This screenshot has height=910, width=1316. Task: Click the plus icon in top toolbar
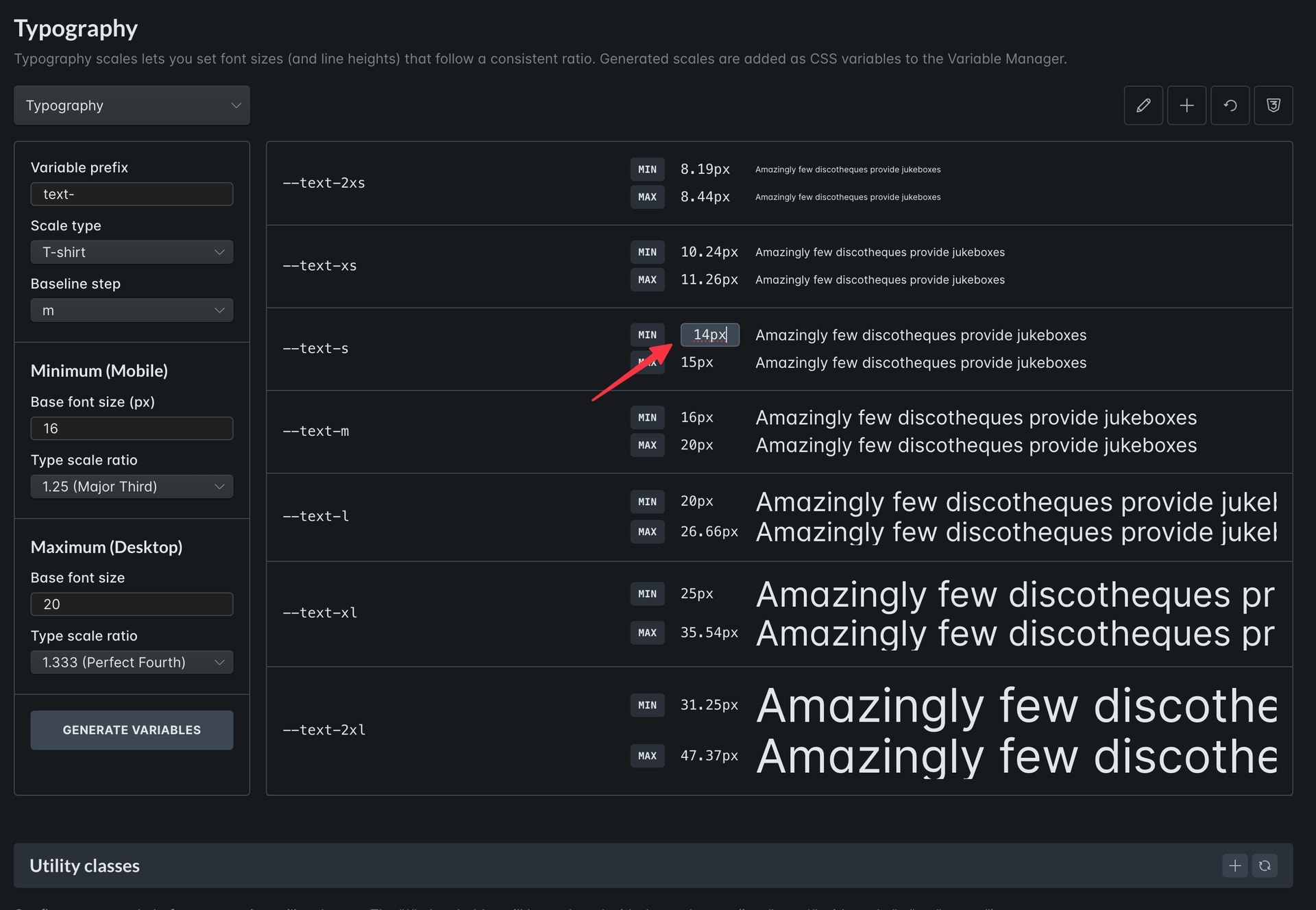pyautogui.click(x=1186, y=106)
